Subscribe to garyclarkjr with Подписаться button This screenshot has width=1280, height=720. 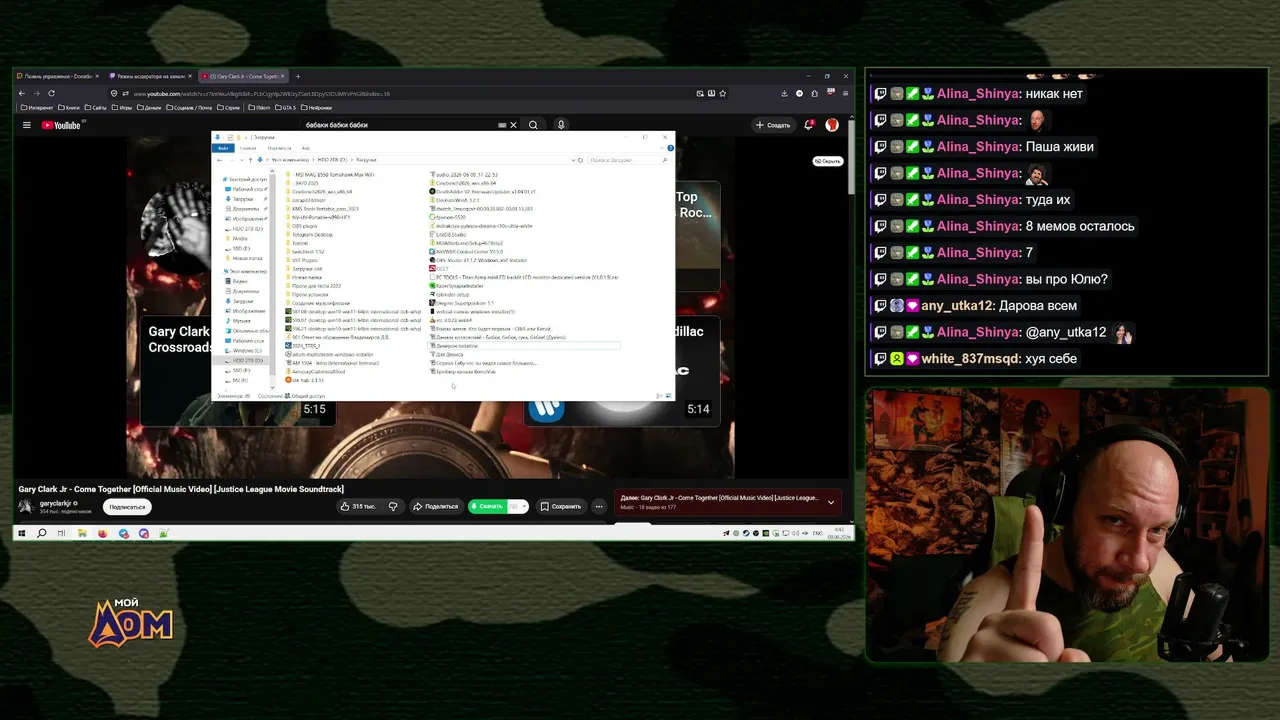(x=127, y=507)
